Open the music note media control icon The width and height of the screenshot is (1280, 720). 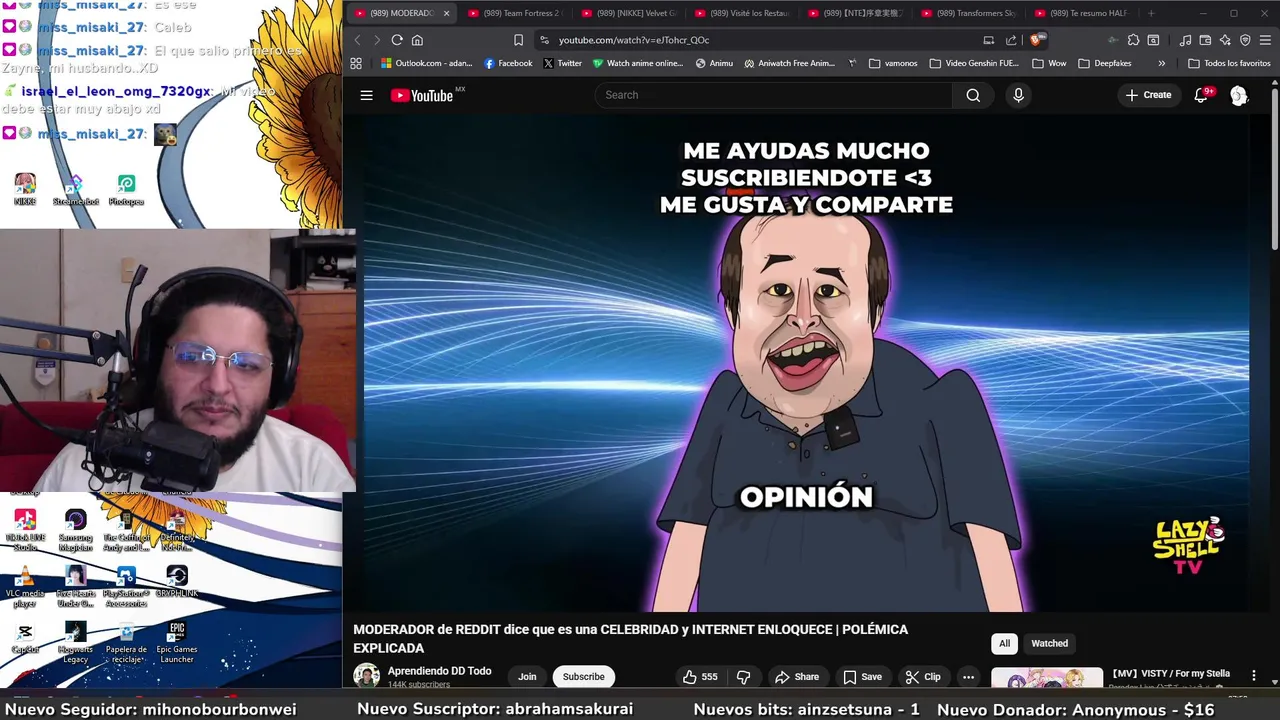(1185, 40)
